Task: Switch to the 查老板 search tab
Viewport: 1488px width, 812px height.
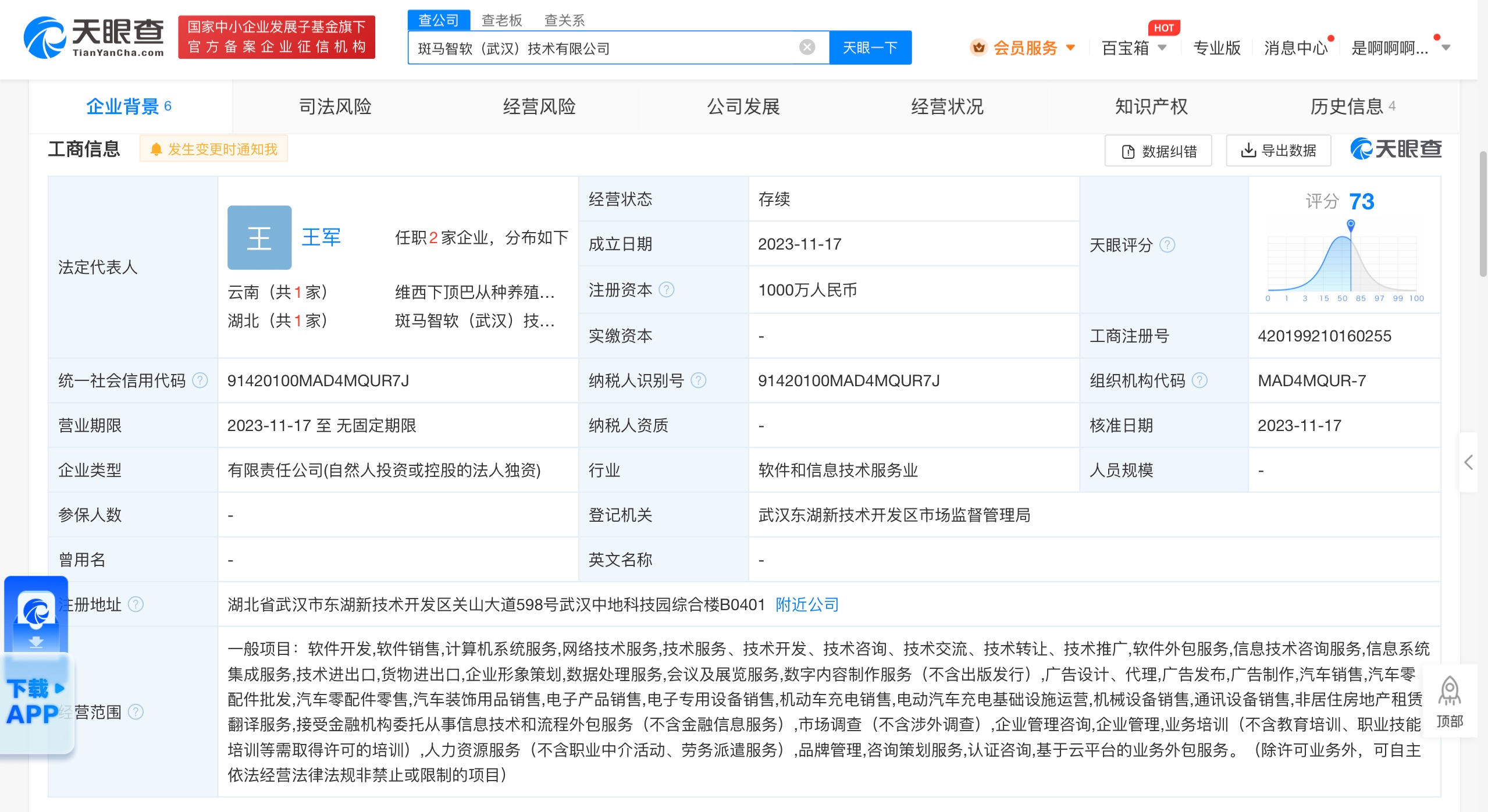Action: 502,20
